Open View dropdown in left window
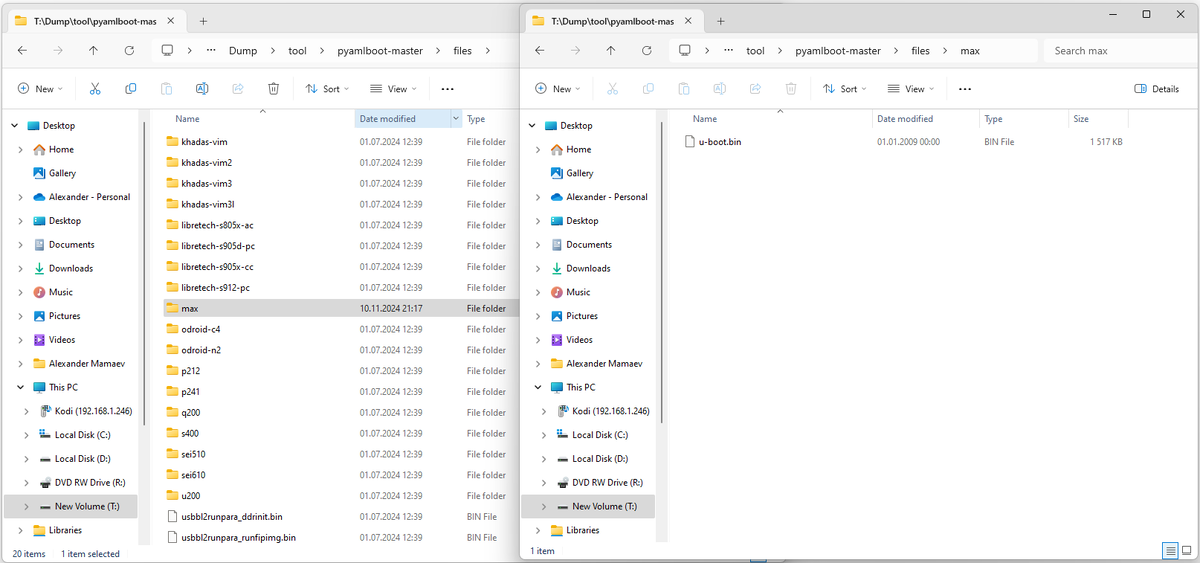This screenshot has height=563, width=1200. (393, 89)
